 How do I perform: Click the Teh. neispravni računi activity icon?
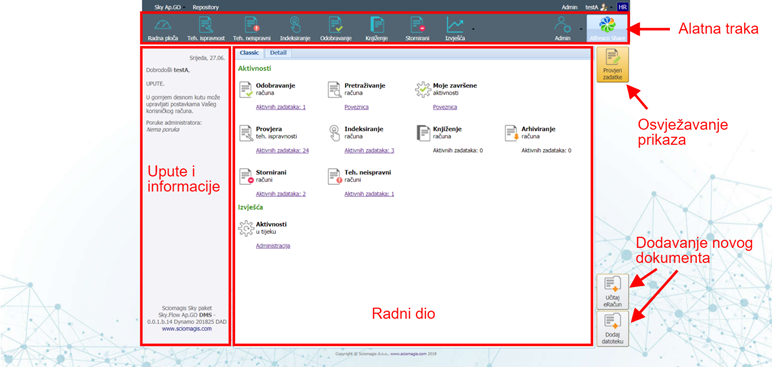coord(334,176)
